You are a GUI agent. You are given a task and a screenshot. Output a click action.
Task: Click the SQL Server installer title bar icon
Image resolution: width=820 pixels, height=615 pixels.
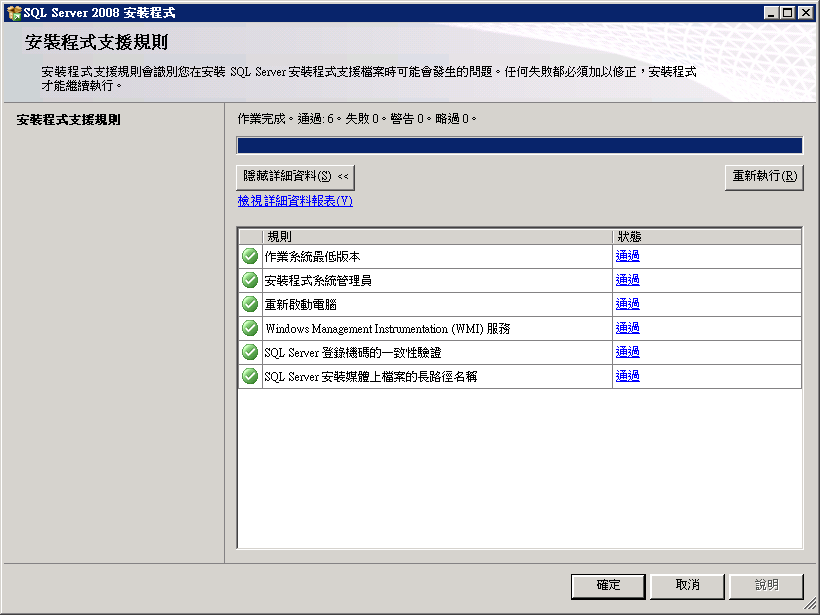(14, 13)
